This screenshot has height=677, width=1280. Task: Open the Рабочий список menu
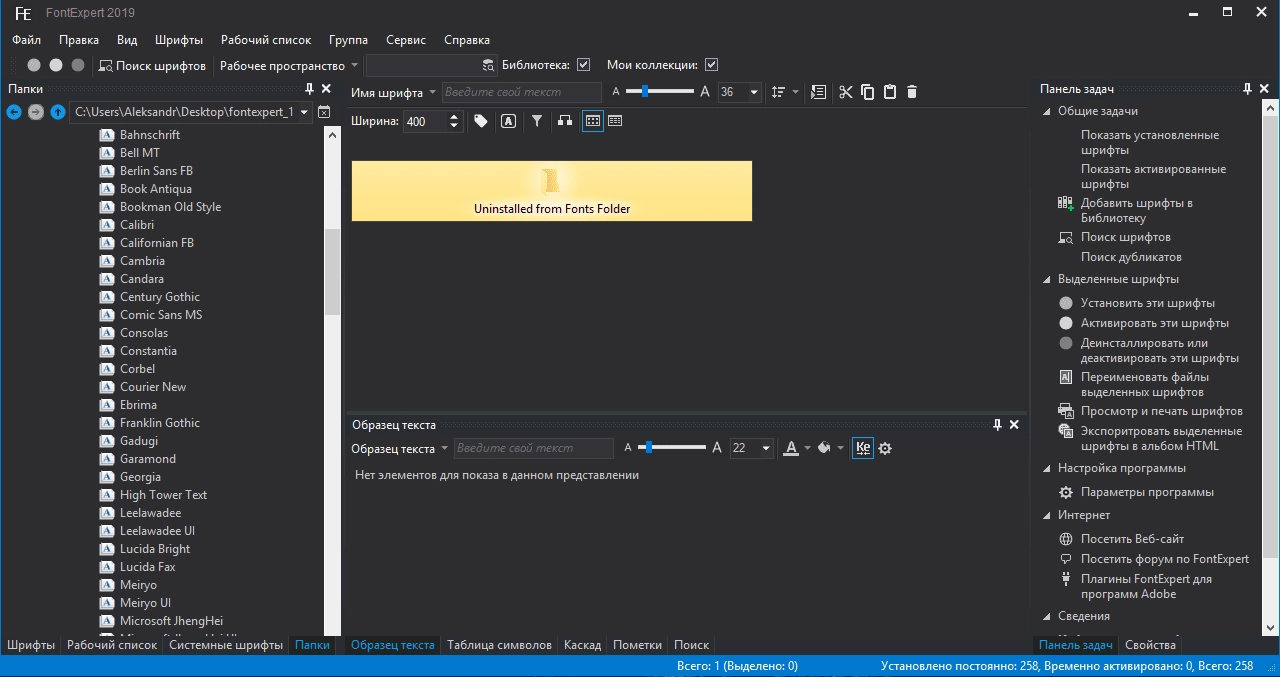coord(265,40)
